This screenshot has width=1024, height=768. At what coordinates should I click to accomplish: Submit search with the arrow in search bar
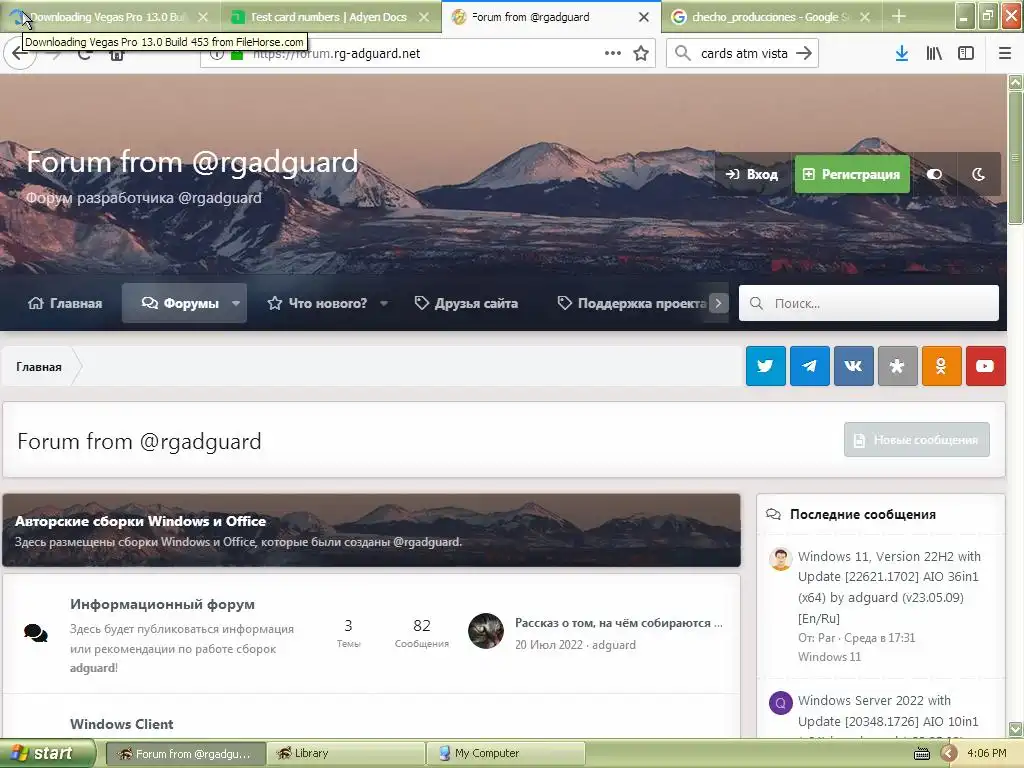point(804,54)
